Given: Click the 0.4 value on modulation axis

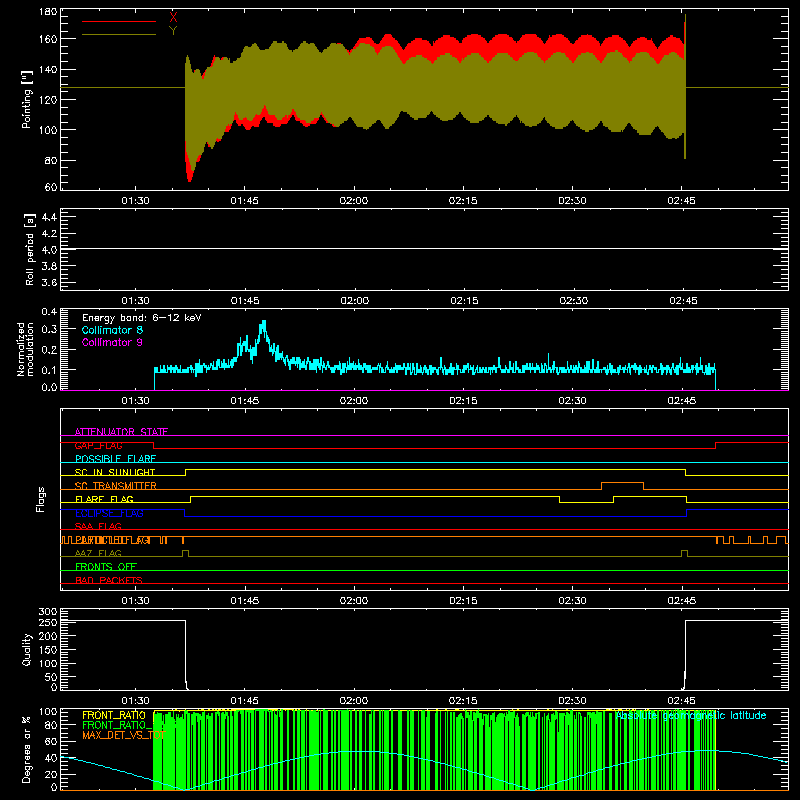Looking at the screenshot, I should tap(49, 312).
